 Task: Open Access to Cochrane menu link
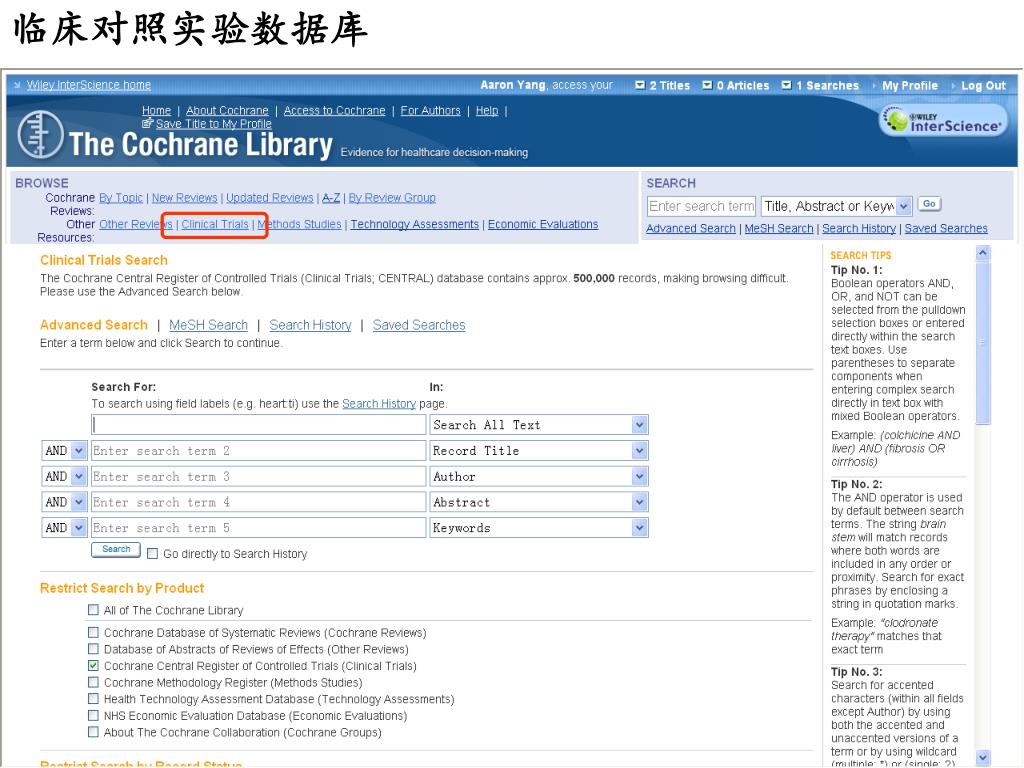tap(334, 110)
